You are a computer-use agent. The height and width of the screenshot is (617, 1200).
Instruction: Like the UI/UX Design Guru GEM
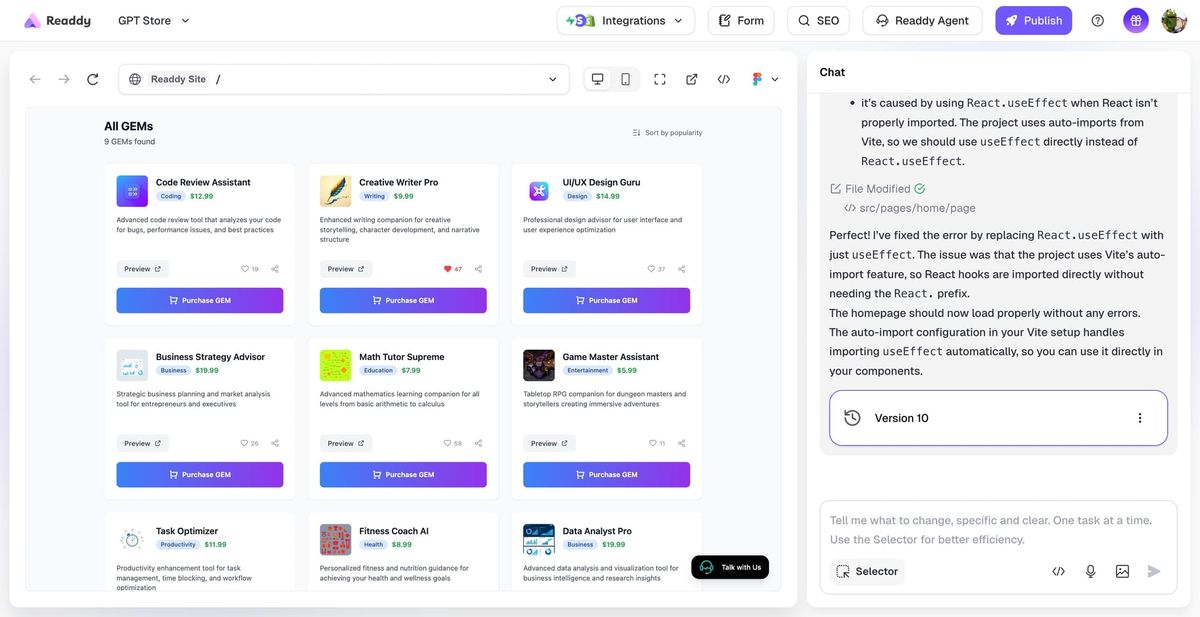[656, 269]
